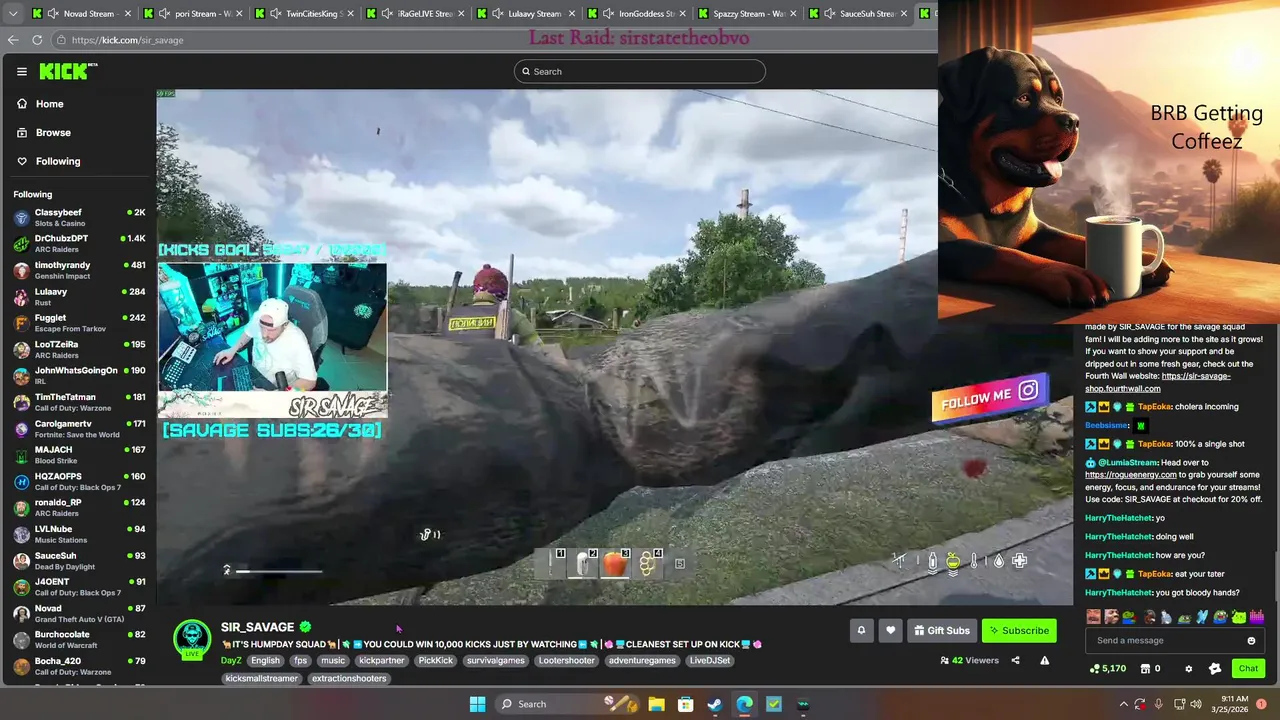
Task: Open File Explorer from taskbar
Action: pyautogui.click(x=656, y=704)
